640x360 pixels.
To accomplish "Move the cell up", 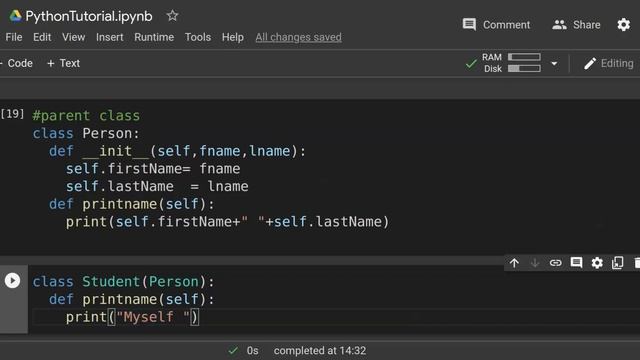I will point(514,263).
